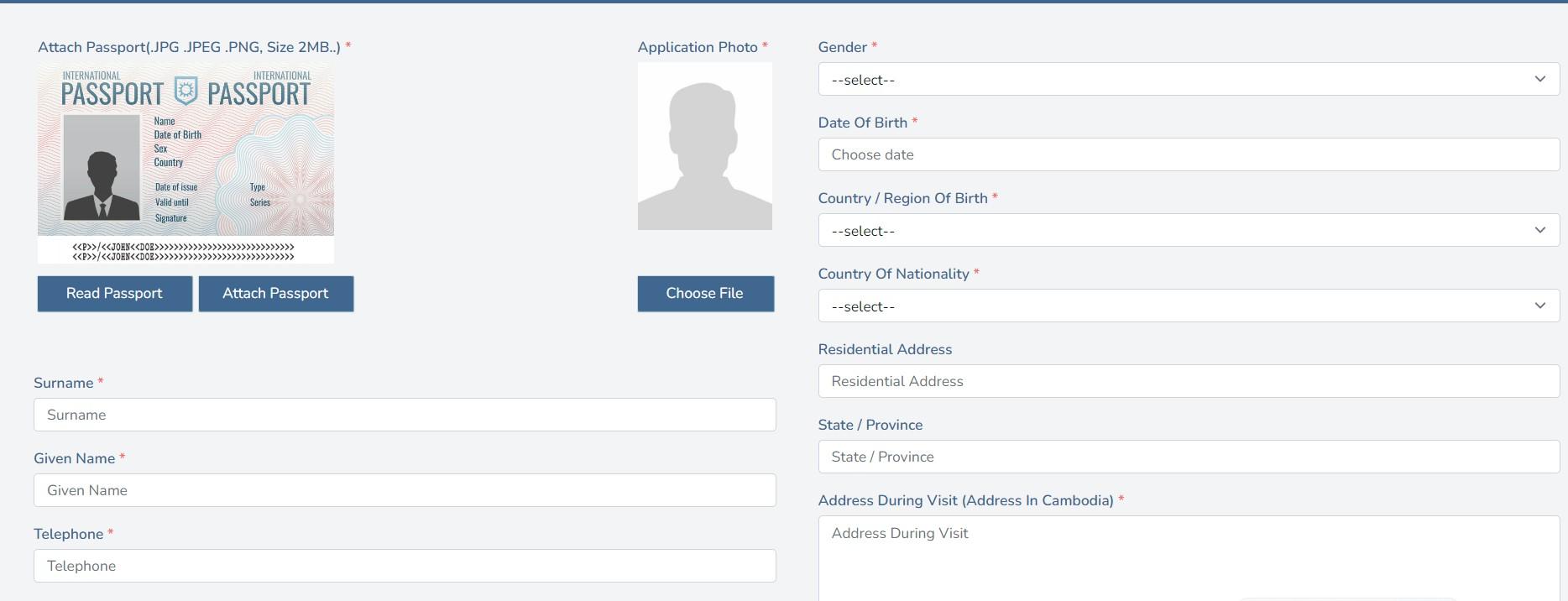Click the Residential Address field
This screenshot has height=601, width=1568.
pyautogui.click(x=1188, y=382)
